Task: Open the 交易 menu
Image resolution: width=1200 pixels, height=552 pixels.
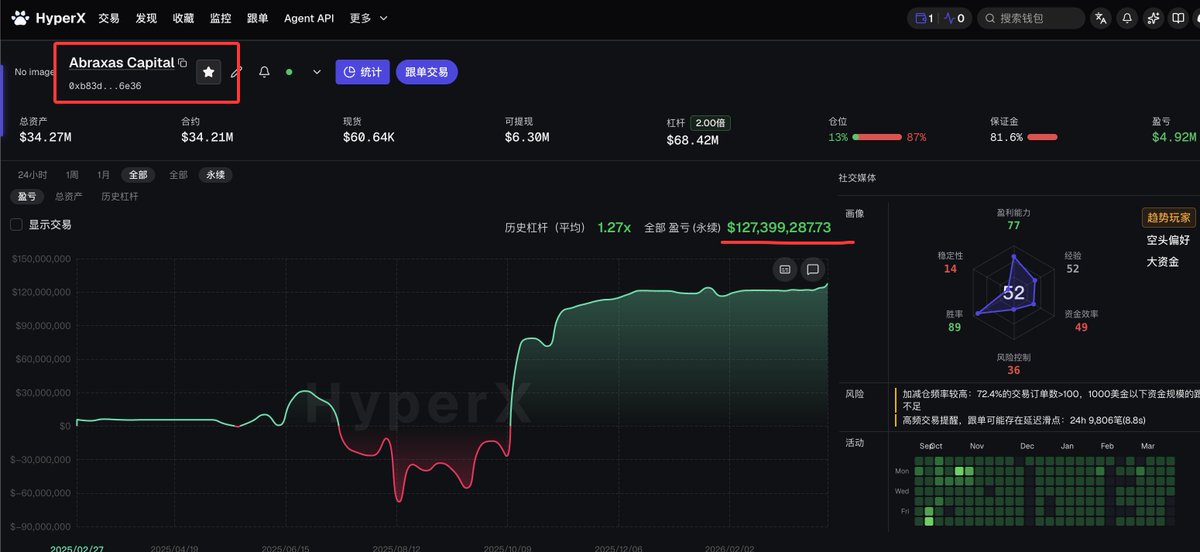Action: [109, 18]
